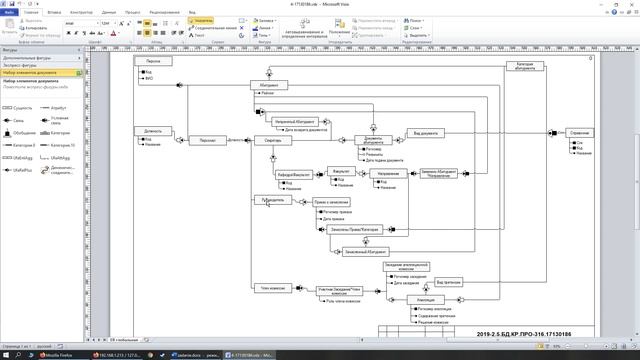Toggle the highlighted center text alignment
The width and height of the screenshot is (640, 360).
pos(147,33)
